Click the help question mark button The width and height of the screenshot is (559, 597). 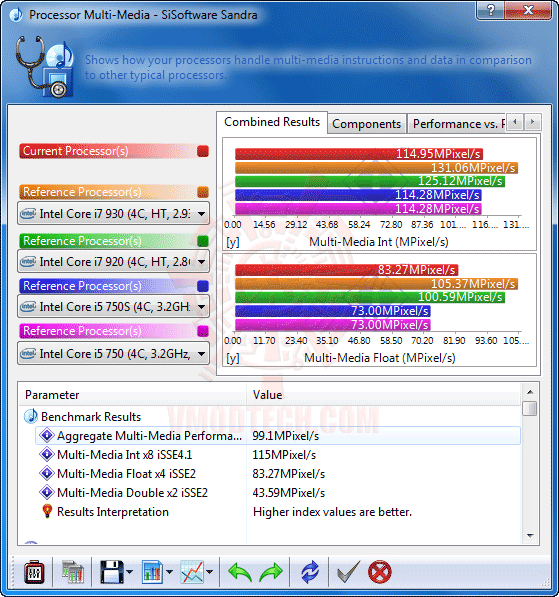490,10
